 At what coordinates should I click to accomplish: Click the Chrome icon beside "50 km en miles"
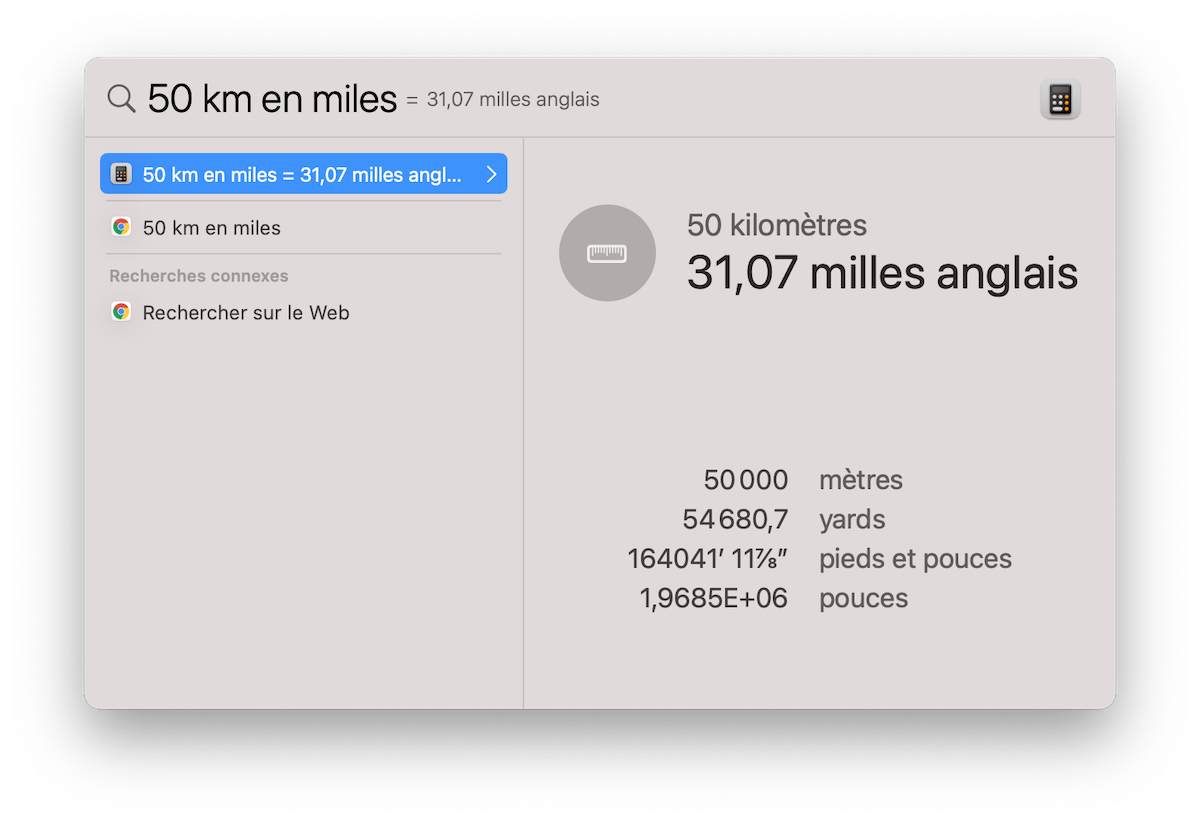121,226
